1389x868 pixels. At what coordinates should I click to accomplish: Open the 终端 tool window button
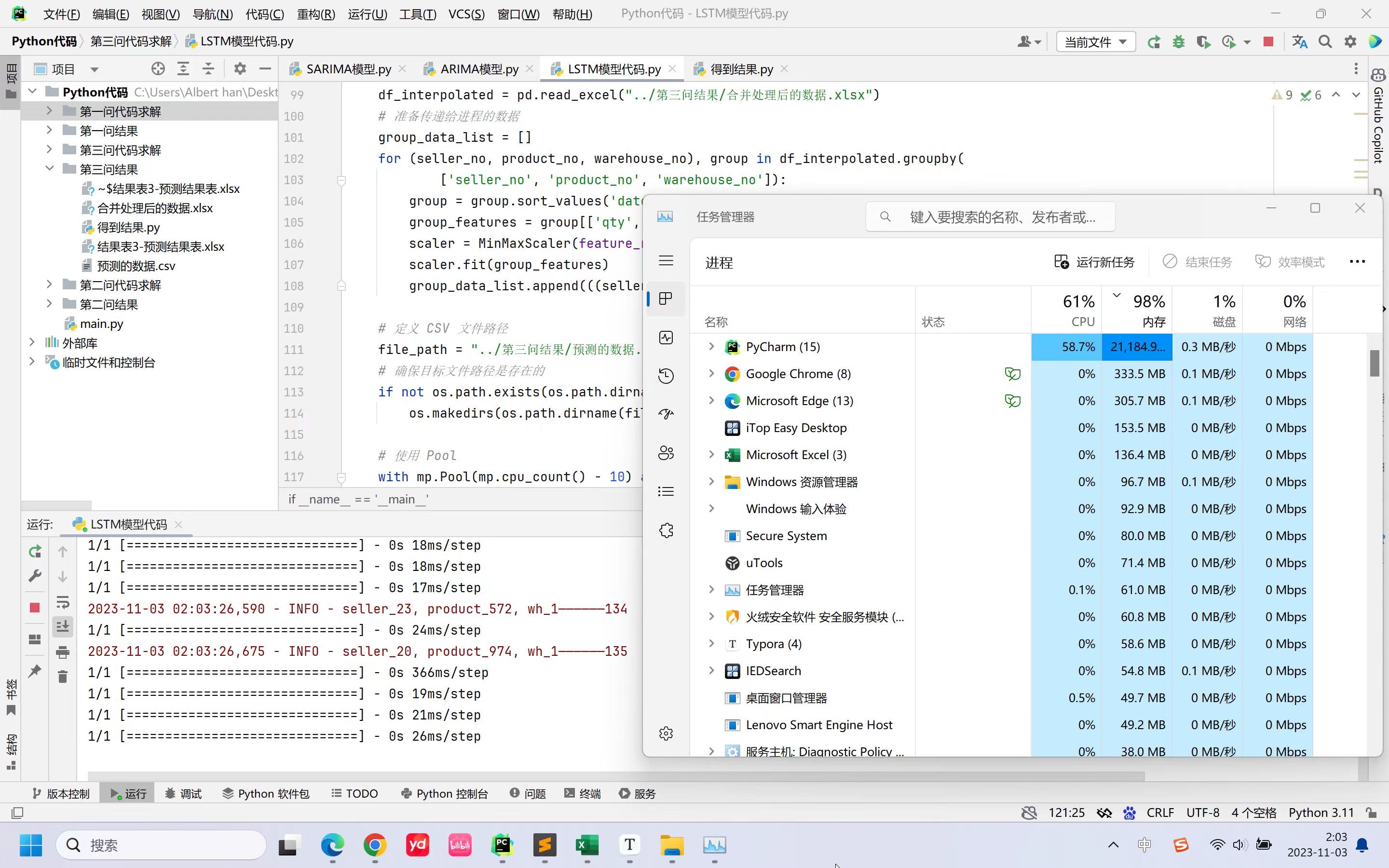(x=583, y=793)
